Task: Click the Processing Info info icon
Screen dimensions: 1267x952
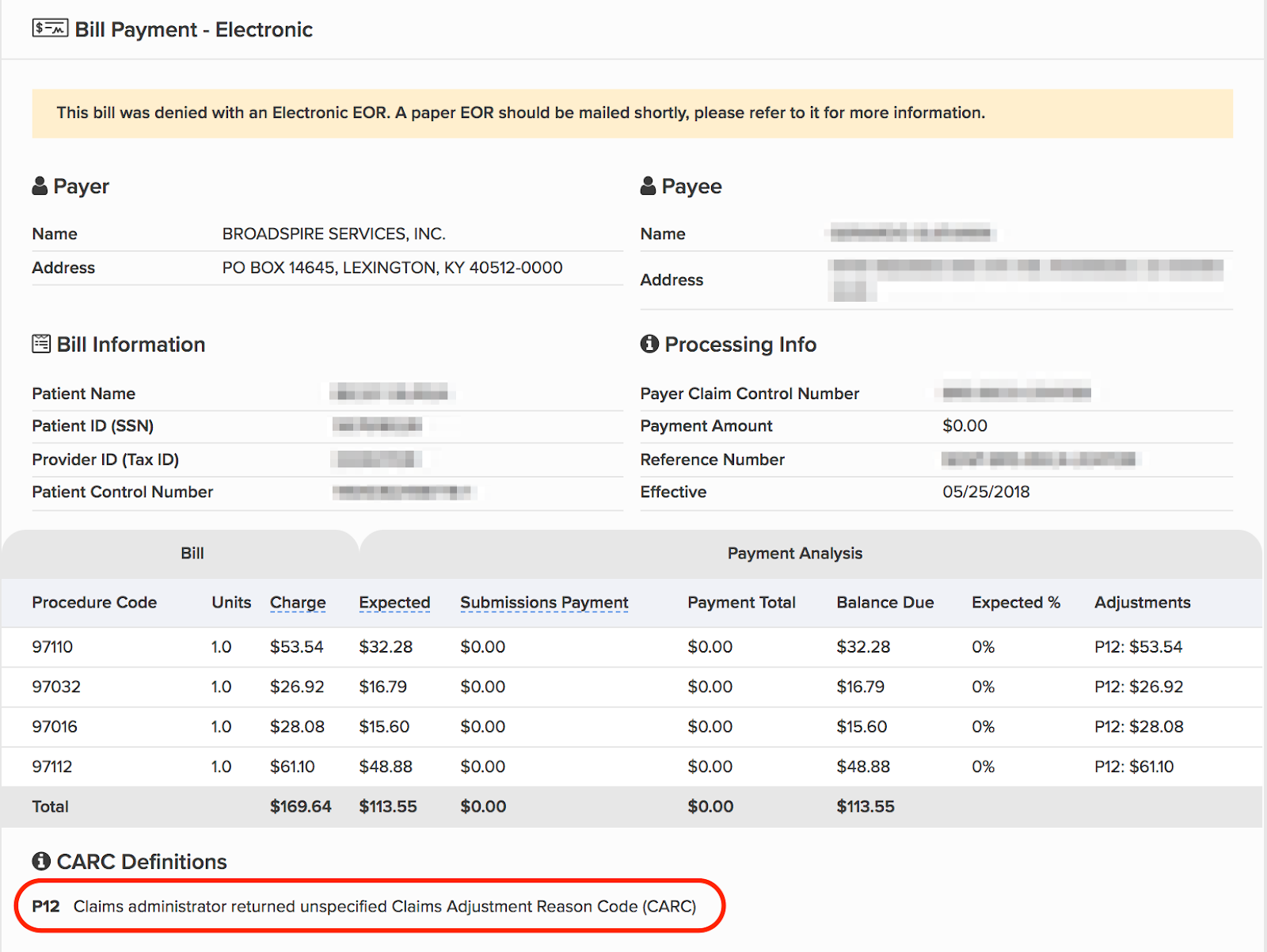Action: coord(649,344)
